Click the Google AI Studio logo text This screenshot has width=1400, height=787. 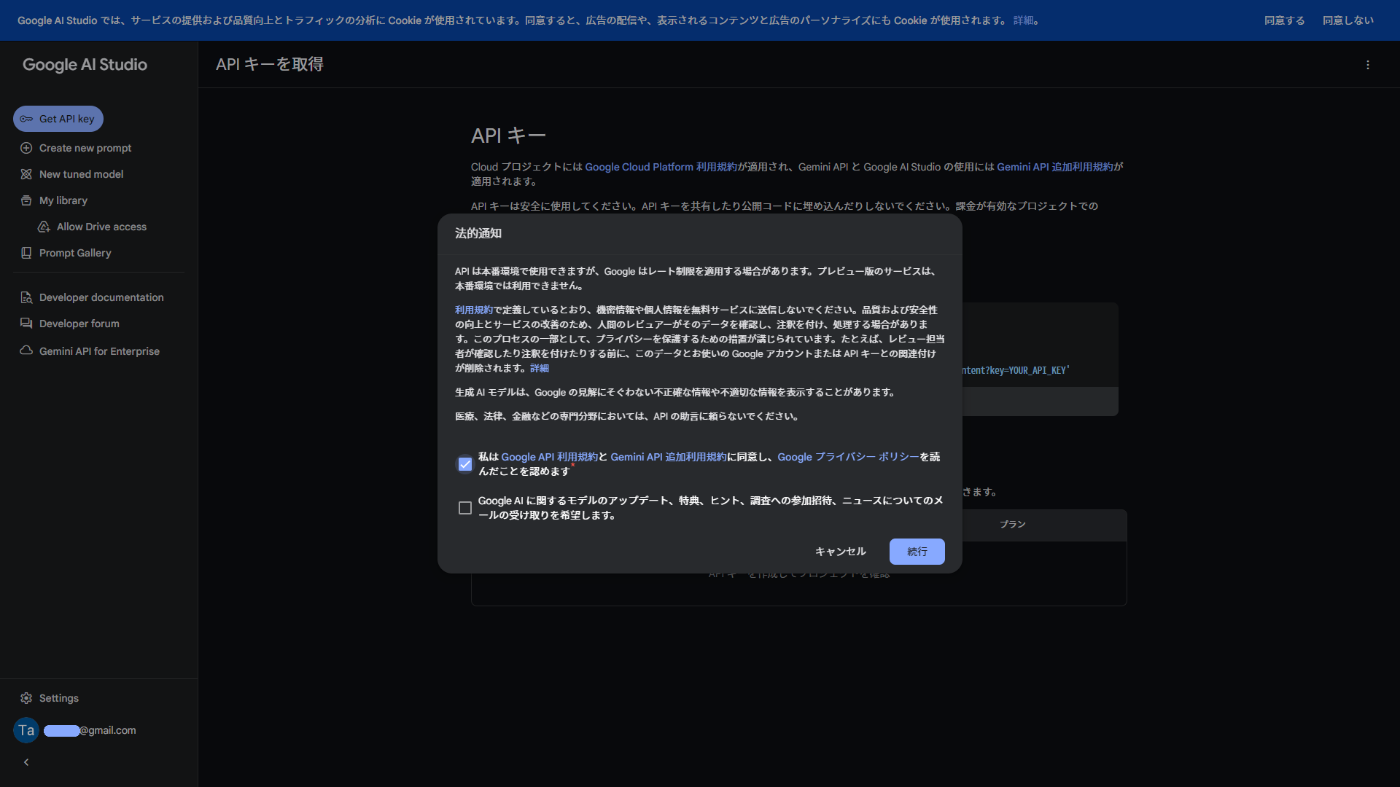85,65
